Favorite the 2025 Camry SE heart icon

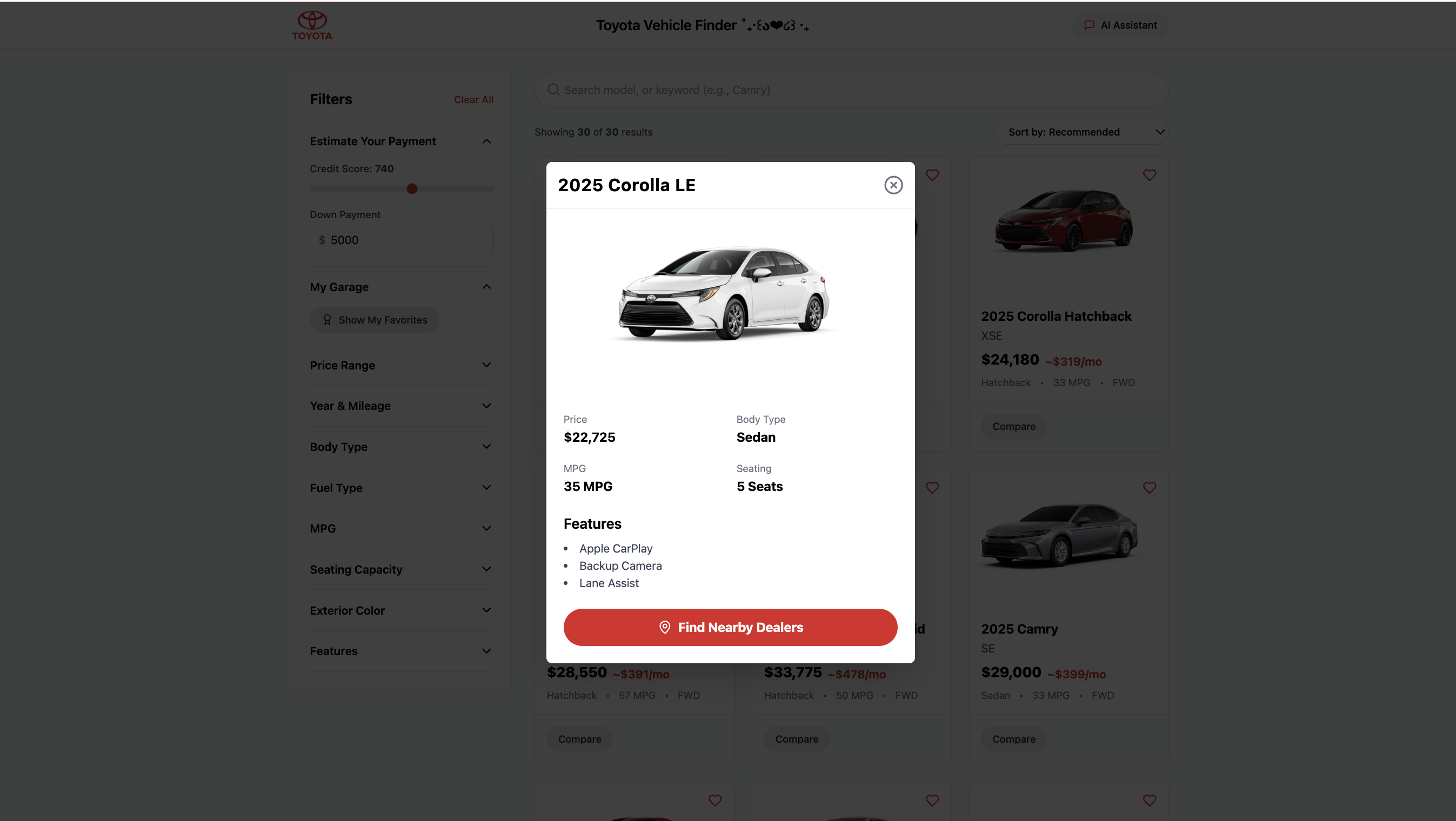coord(1149,488)
